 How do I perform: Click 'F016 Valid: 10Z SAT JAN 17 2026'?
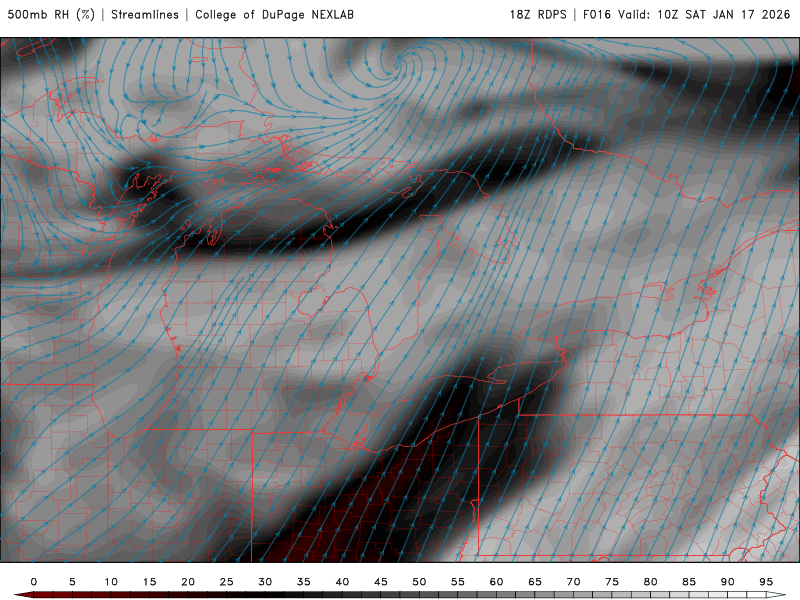687,15
